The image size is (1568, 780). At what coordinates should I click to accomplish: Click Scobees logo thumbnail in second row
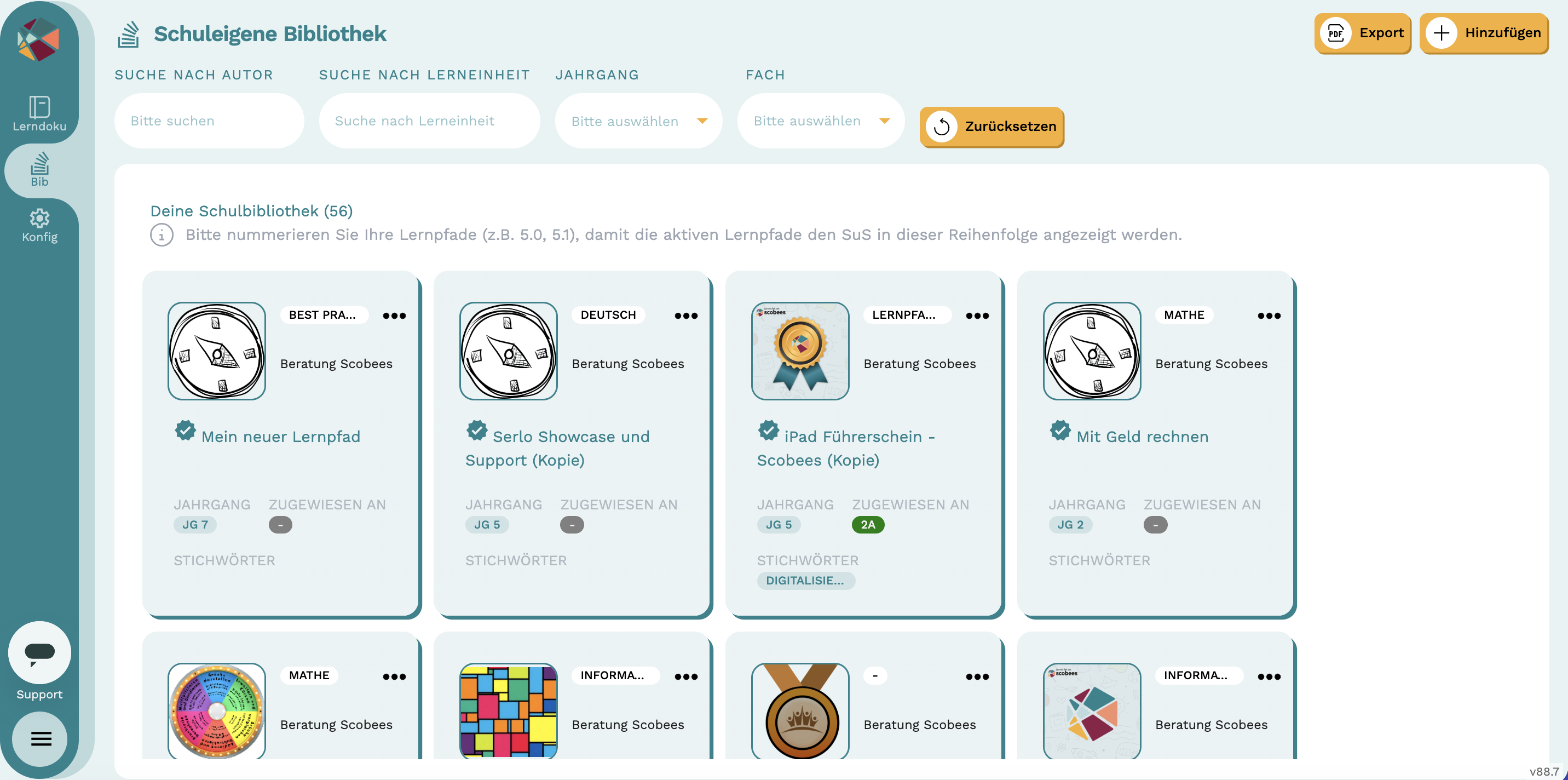click(1092, 710)
